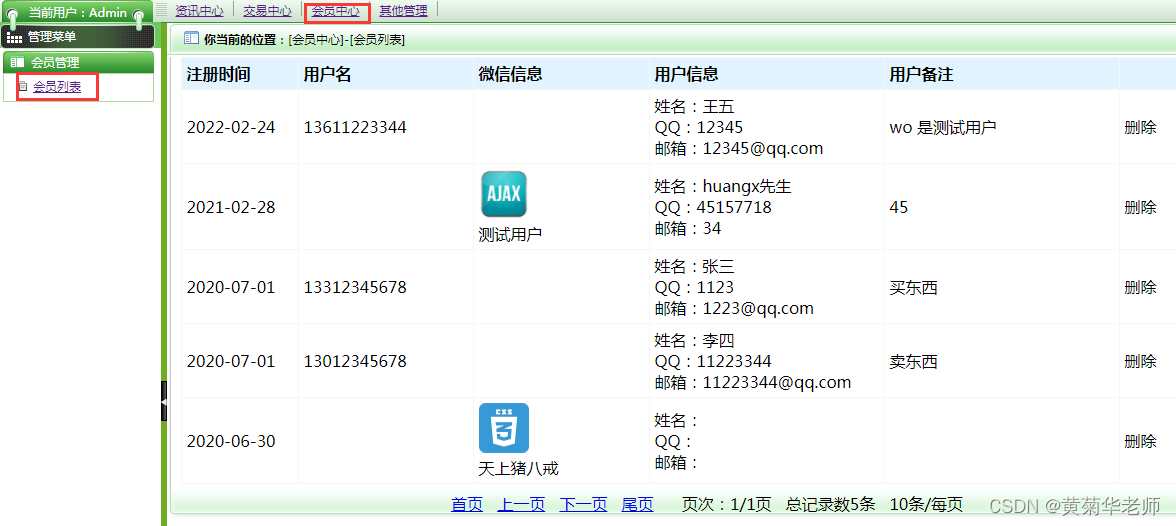Go to 首页 in pagination
This screenshot has width=1176, height=526.
(466, 505)
